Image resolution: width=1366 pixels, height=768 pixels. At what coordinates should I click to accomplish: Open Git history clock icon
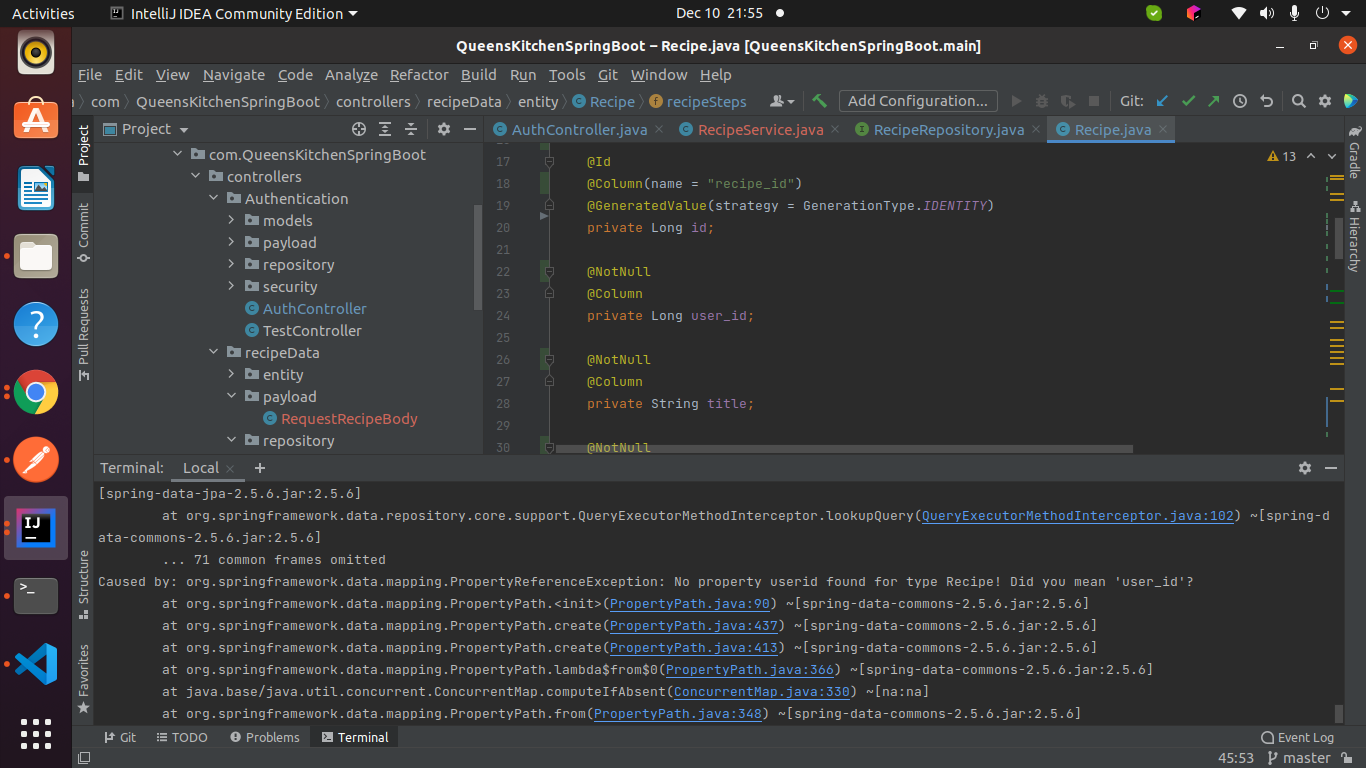point(1240,101)
